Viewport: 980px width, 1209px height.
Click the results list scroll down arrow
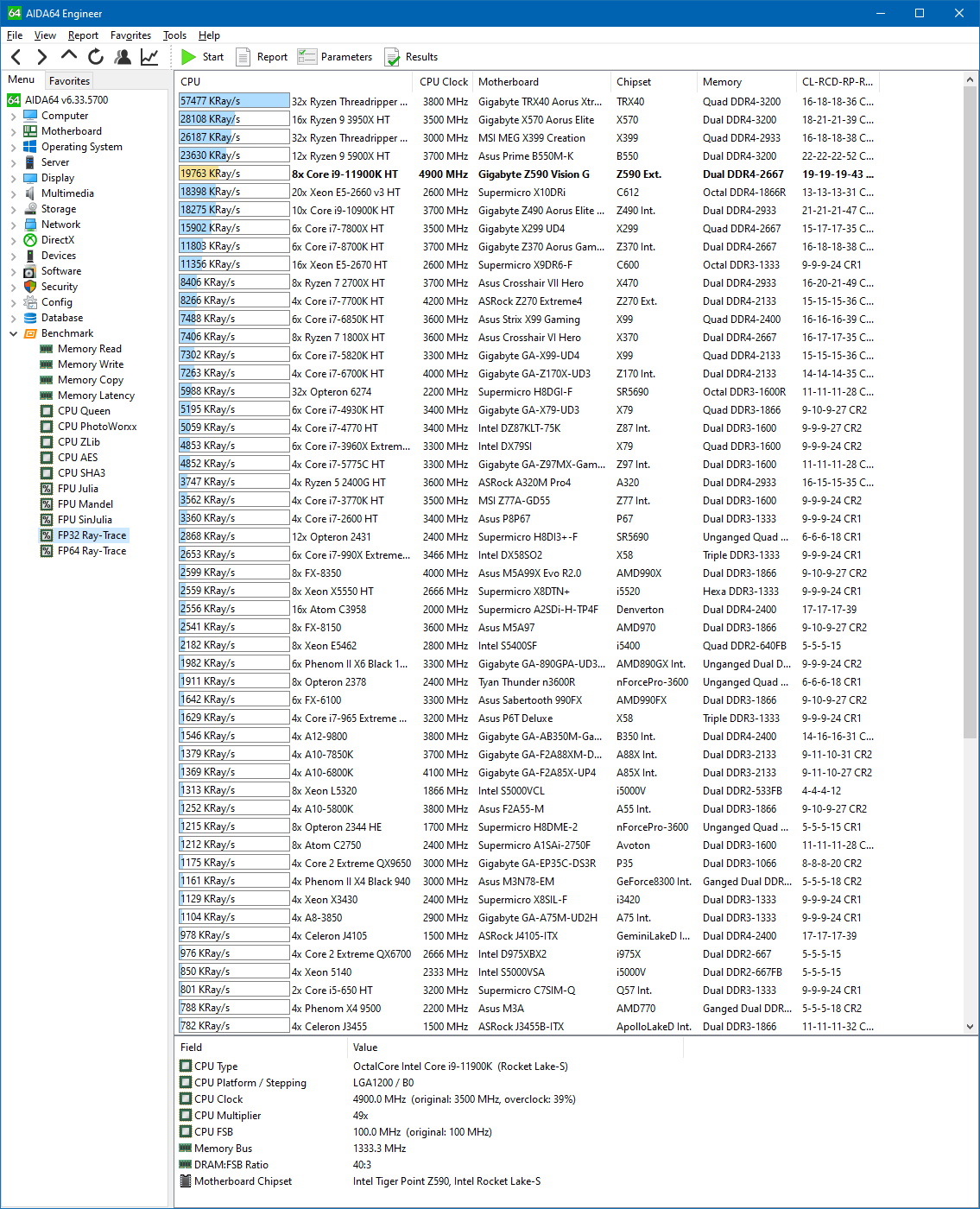(x=970, y=1026)
